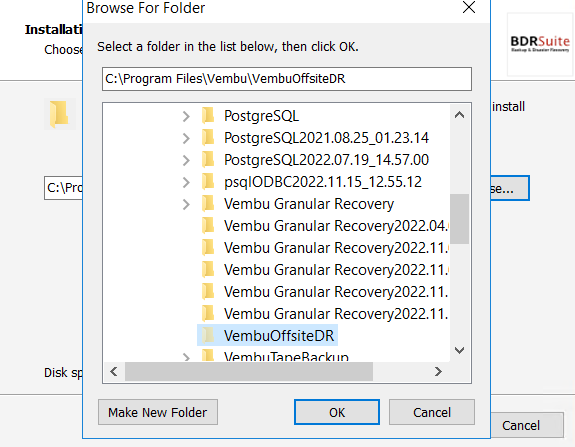Select the PostgreSQL folder icon
This screenshot has width=575, height=447.
pyautogui.click(x=208, y=116)
